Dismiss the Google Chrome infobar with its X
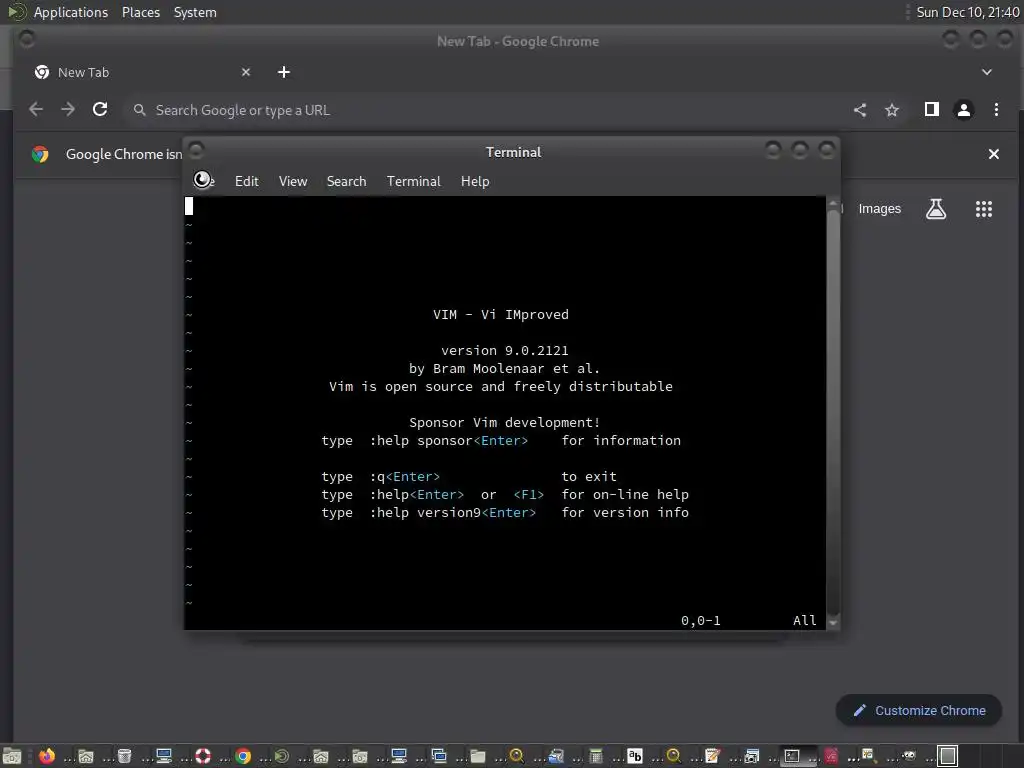 coord(993,154)
